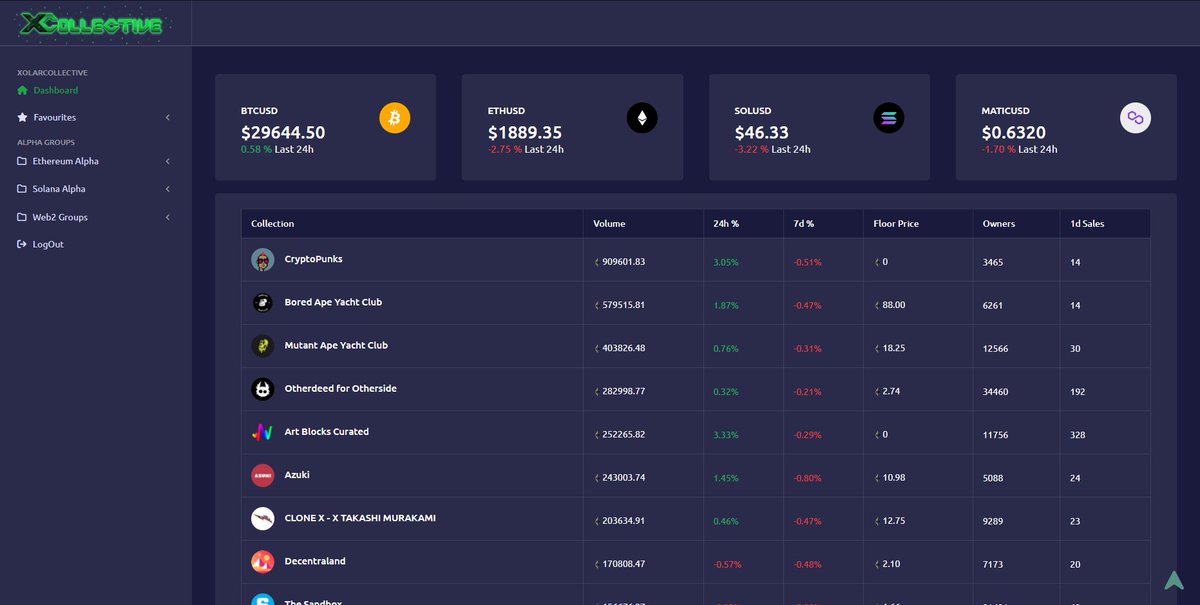
Task: Click the Otherdeed for Otherside avatar
Action: (262, 389)
